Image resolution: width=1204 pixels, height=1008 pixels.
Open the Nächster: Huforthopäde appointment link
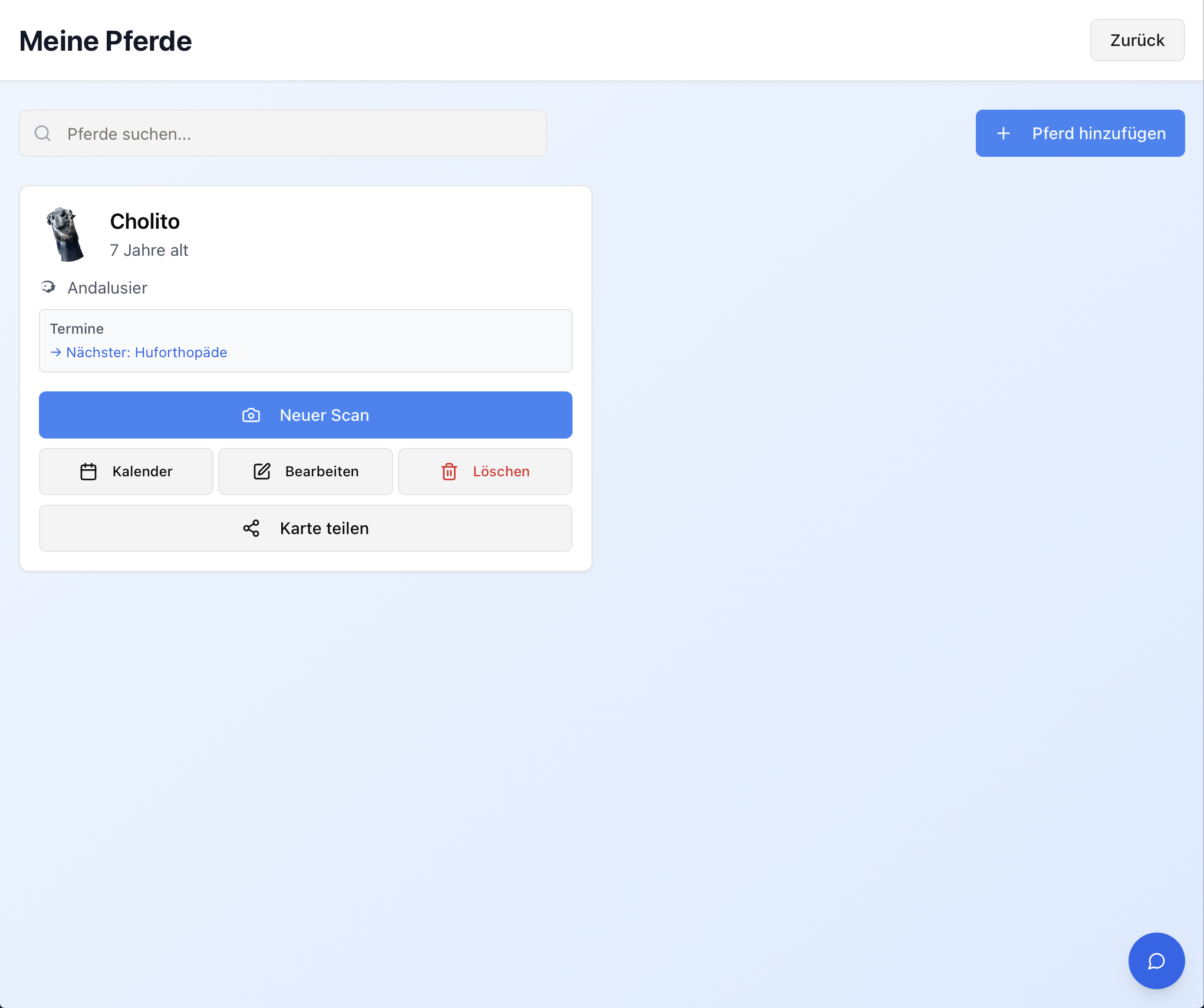(x=146, y=353)
